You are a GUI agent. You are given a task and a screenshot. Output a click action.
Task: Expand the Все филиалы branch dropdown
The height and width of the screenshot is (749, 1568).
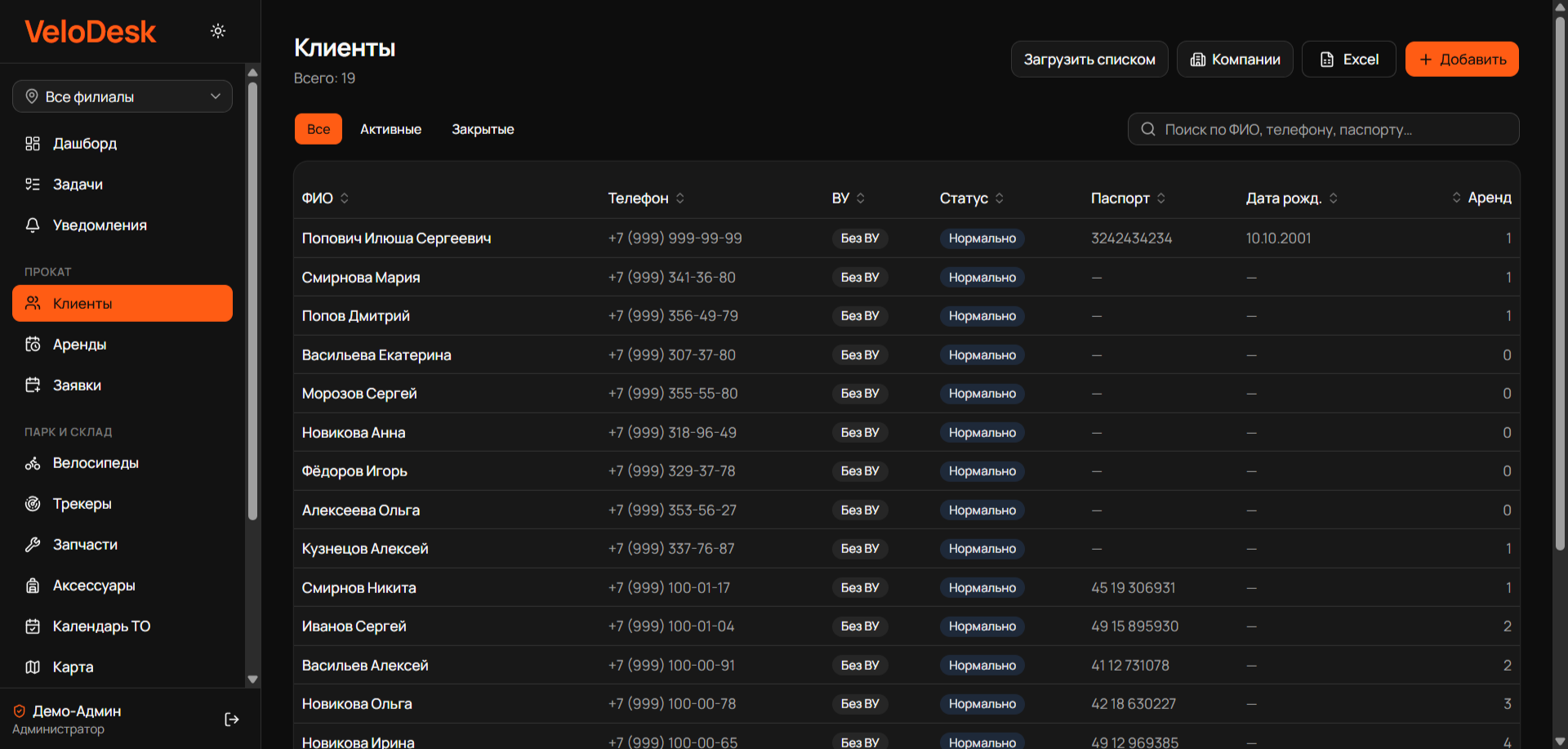tap(122, 96)
